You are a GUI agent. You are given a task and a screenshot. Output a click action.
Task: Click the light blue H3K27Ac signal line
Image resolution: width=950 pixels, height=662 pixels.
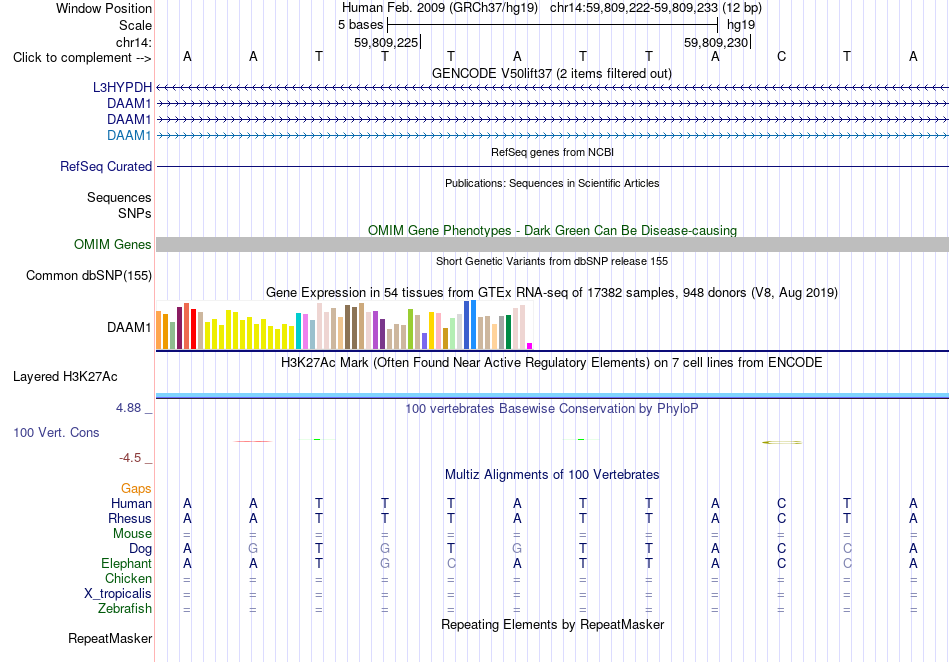click(552, 396)
